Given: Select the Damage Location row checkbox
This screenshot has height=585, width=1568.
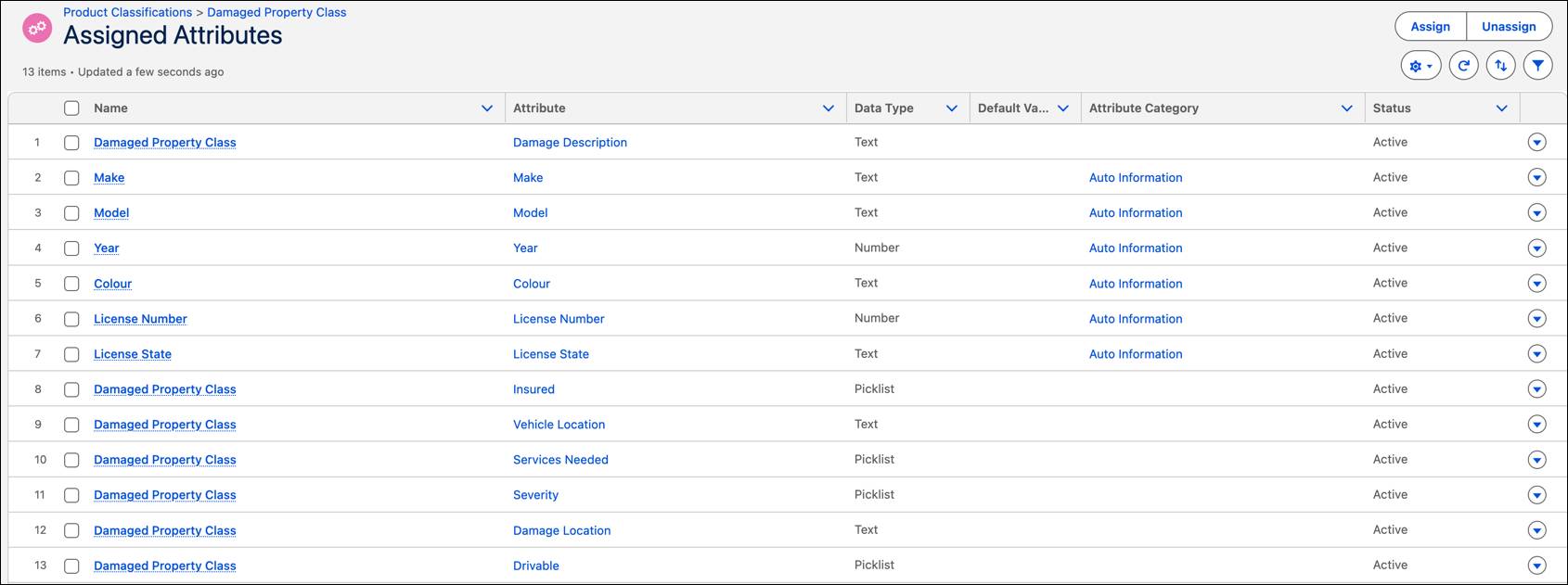Looking at the screenshot, I should pos(71,530).
